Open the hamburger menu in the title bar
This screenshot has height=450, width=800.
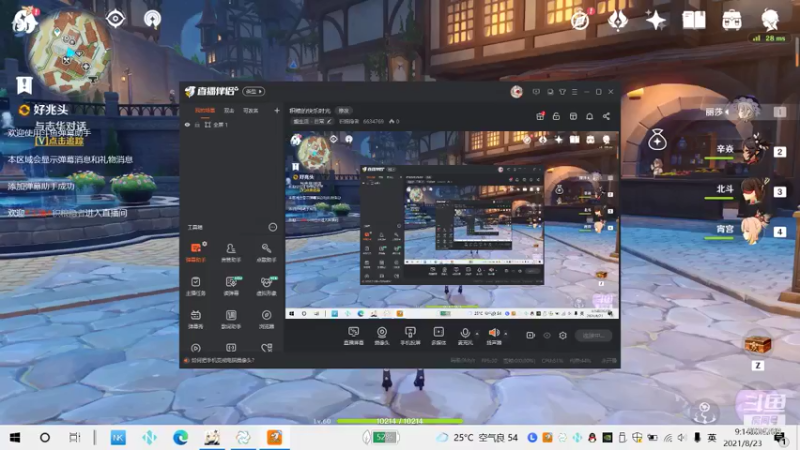[x=574, y=92]
